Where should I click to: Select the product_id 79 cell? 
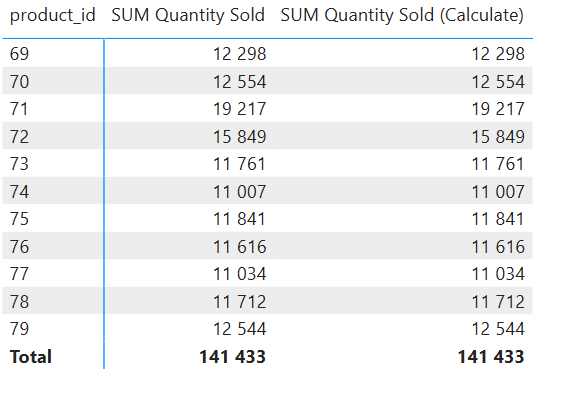(19, 329)
